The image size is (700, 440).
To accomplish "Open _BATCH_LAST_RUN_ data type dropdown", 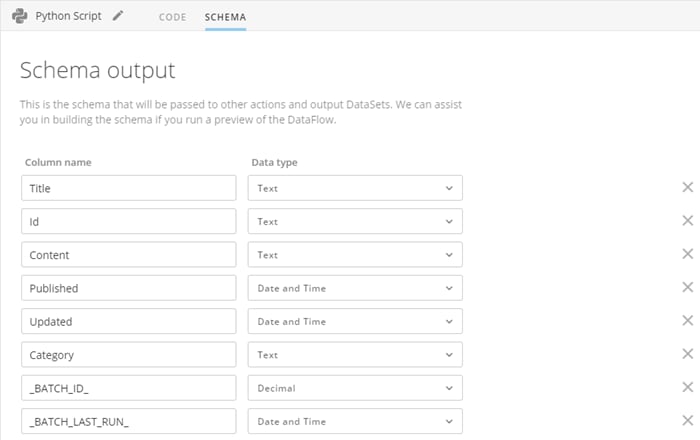I will 355,421.
